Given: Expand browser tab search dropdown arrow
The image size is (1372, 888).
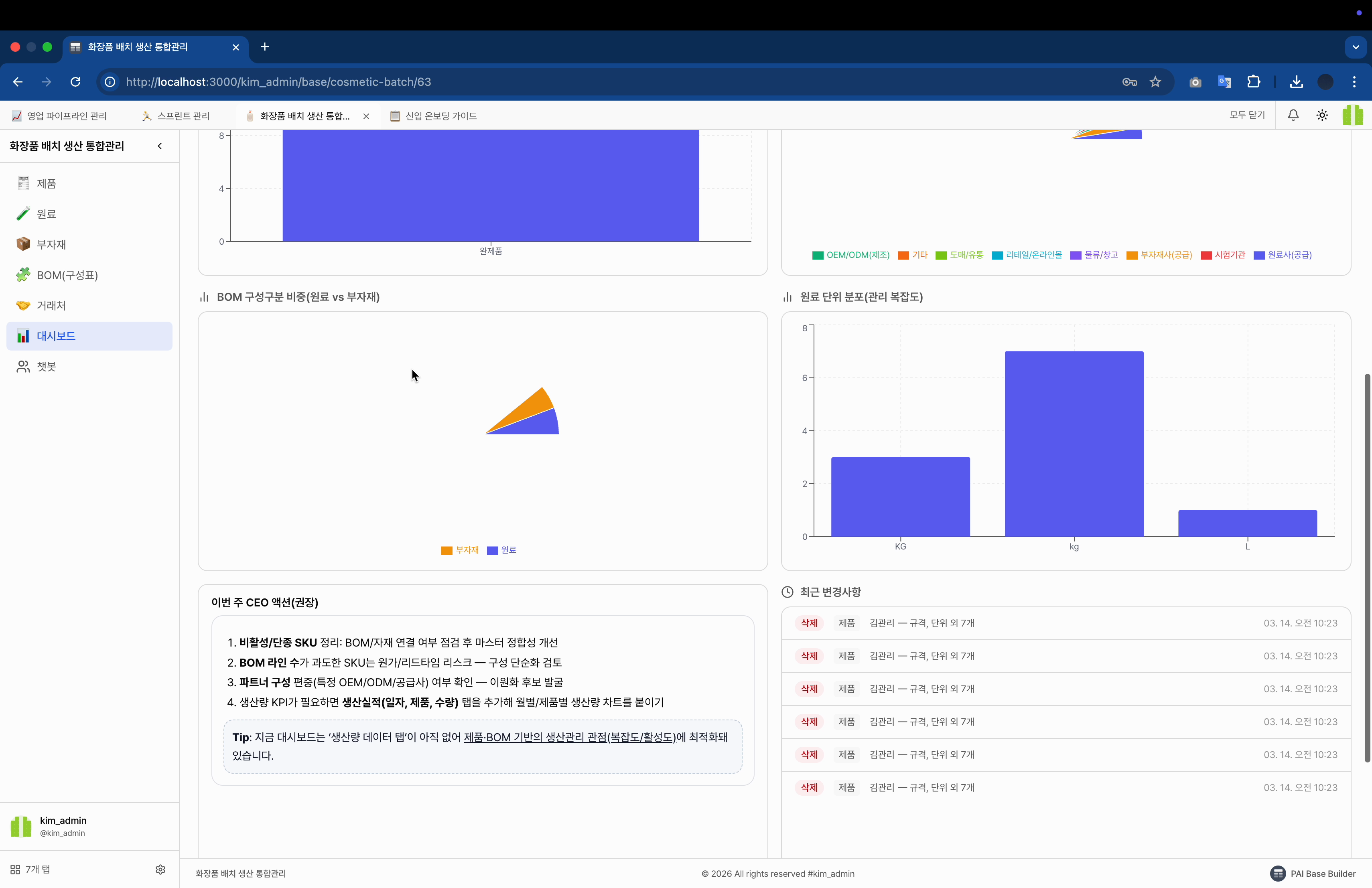Looking at the screenshot, I should coord(1355,47).
